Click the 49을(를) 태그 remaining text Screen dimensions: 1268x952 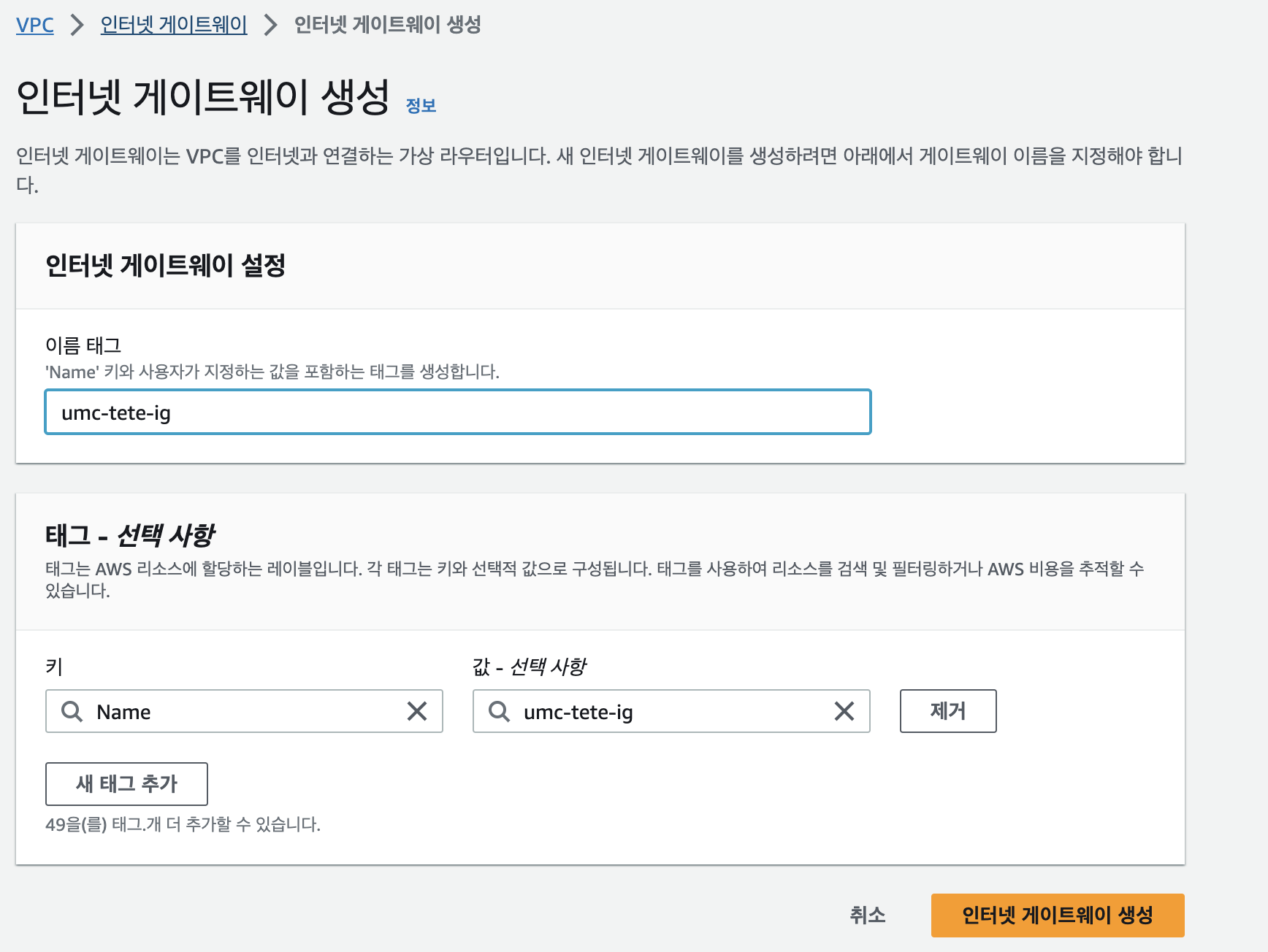click(183, 824)
